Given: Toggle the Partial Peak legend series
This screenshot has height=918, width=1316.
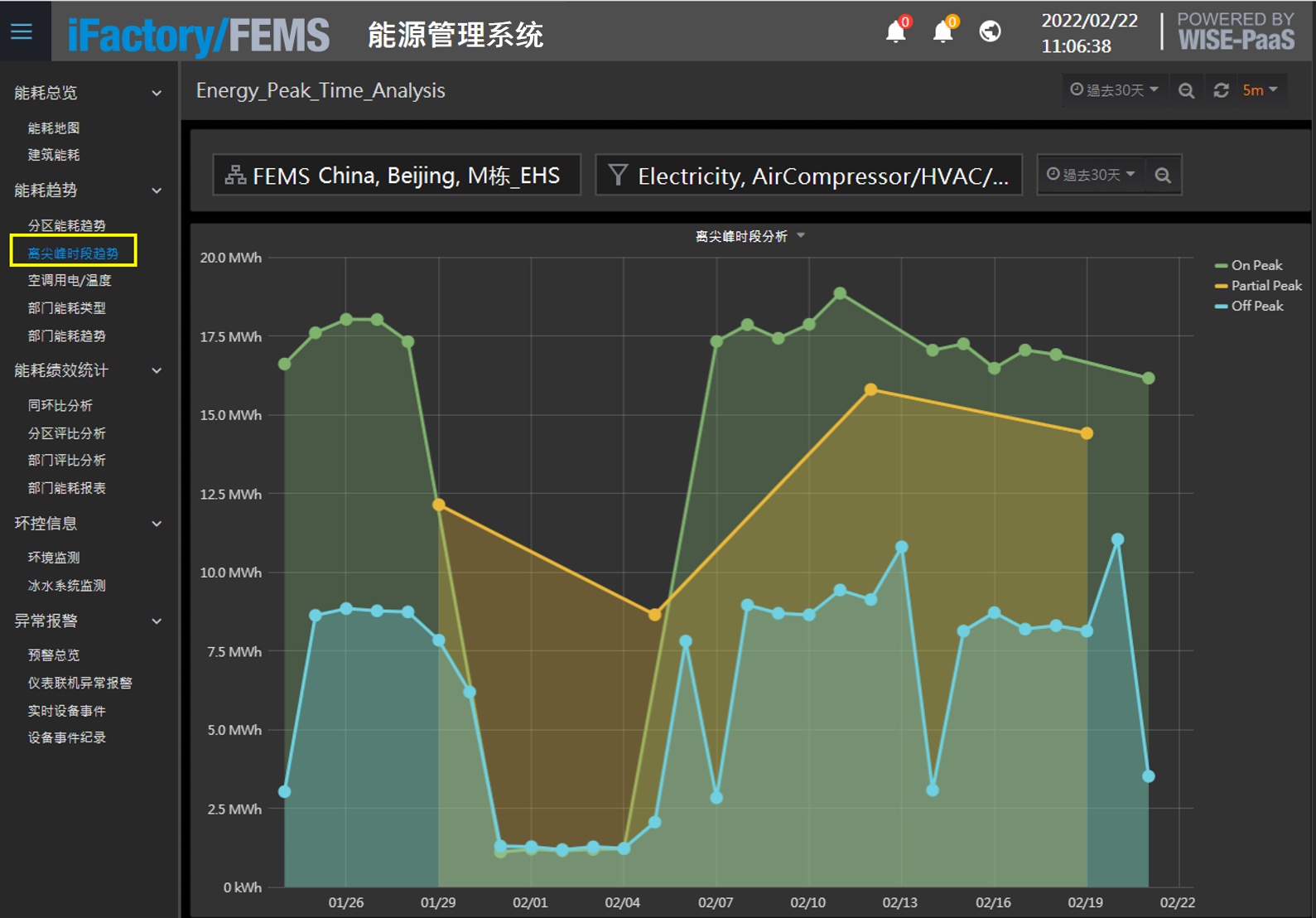Looking at the screenshot, I should click(x=1258, y=286).
